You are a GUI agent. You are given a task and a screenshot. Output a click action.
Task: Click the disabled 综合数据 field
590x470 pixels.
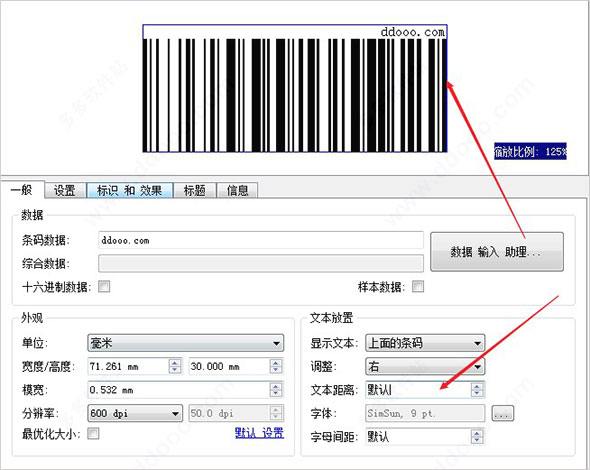(261, 263)
